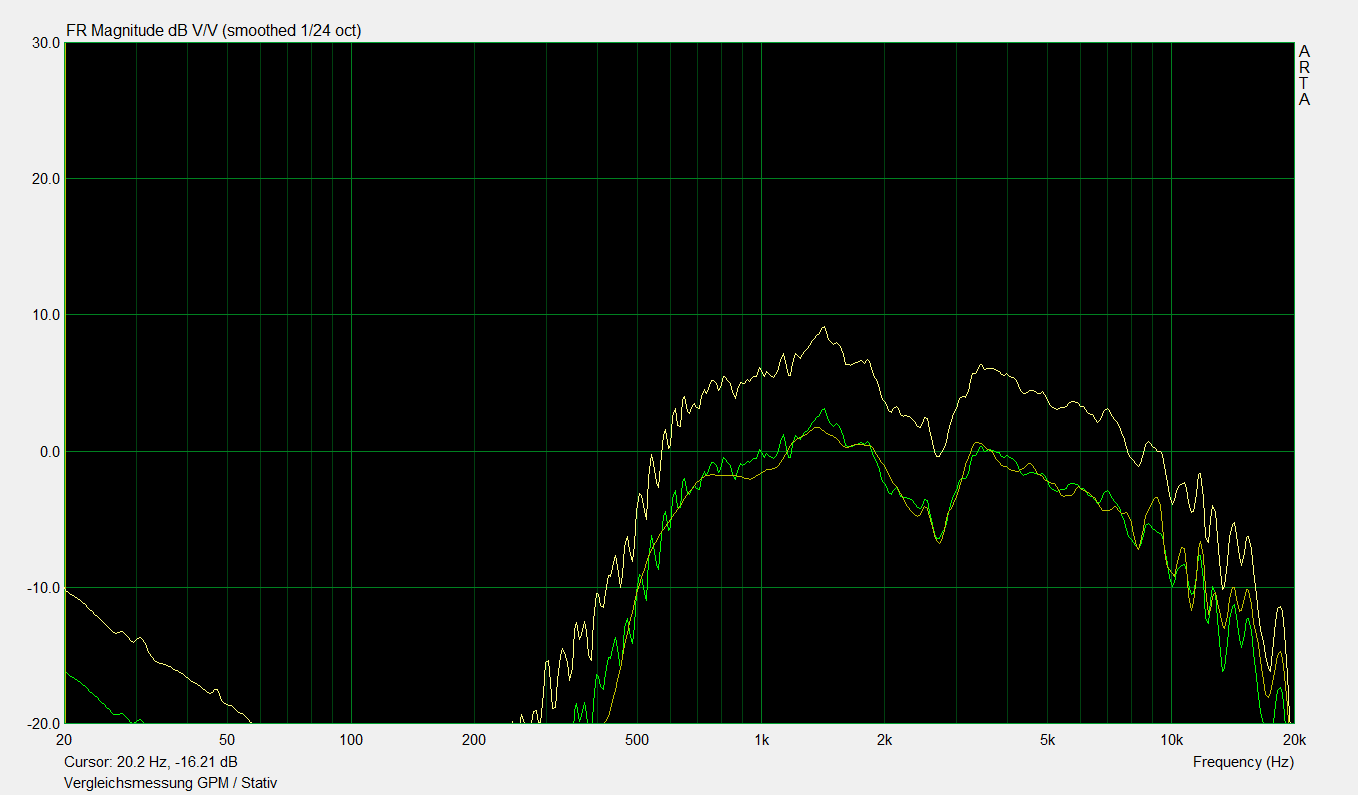Click the 2k tick label on frequency axis
This screenshot has width=1358, height=795.
coord(884,741)
